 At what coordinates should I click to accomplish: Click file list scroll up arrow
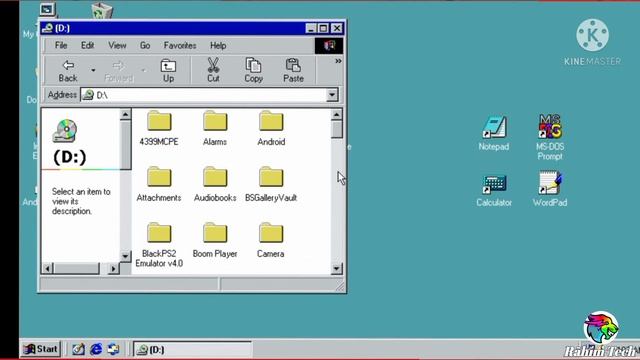pos(336,115)
